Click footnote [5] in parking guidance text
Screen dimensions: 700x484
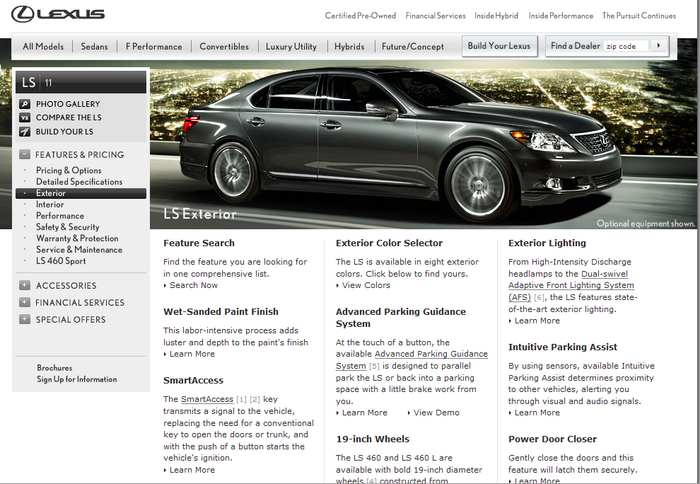[x=374, y=366]
